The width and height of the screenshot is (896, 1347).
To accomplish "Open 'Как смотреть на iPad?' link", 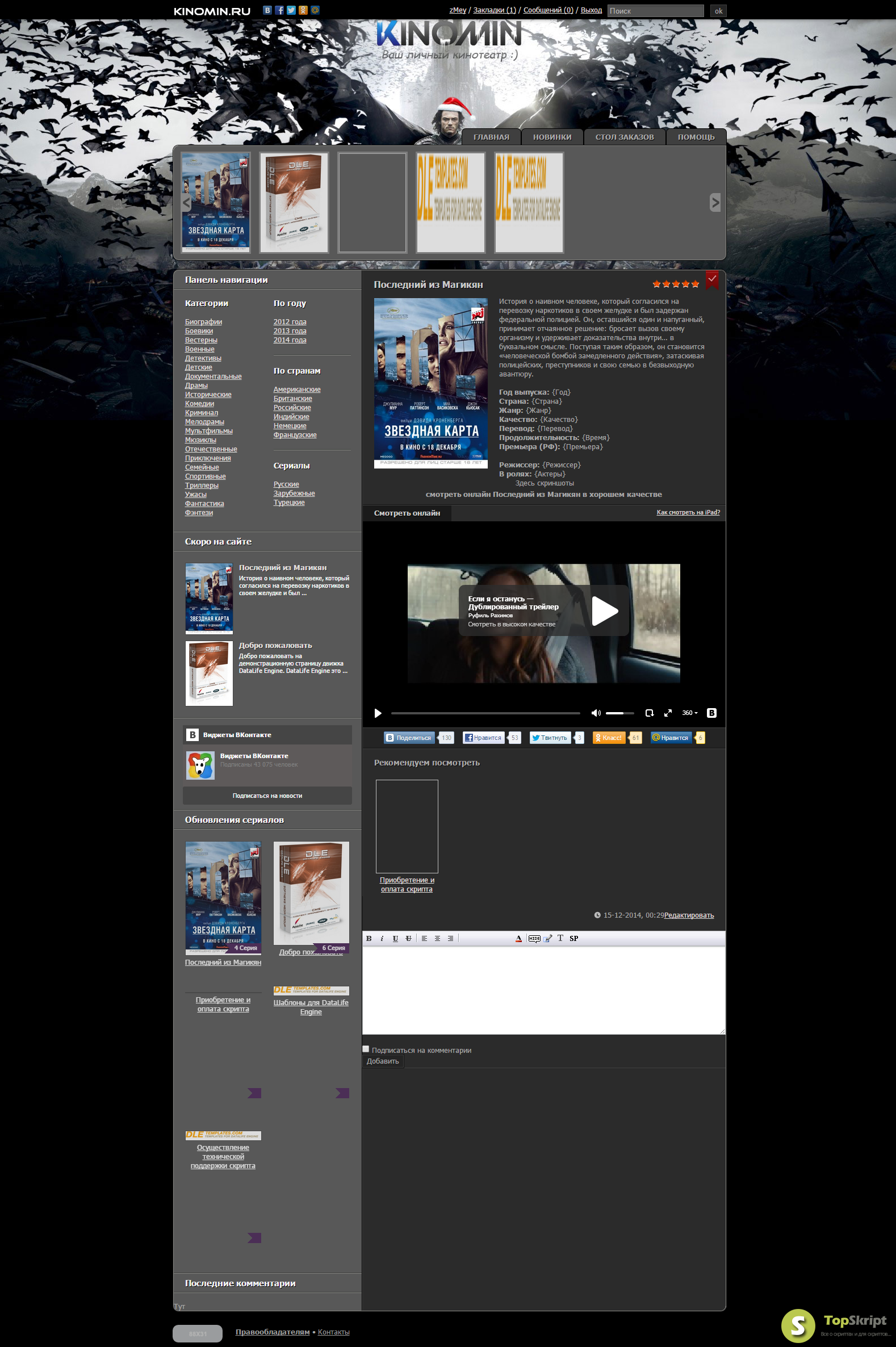I will point(688,513).
